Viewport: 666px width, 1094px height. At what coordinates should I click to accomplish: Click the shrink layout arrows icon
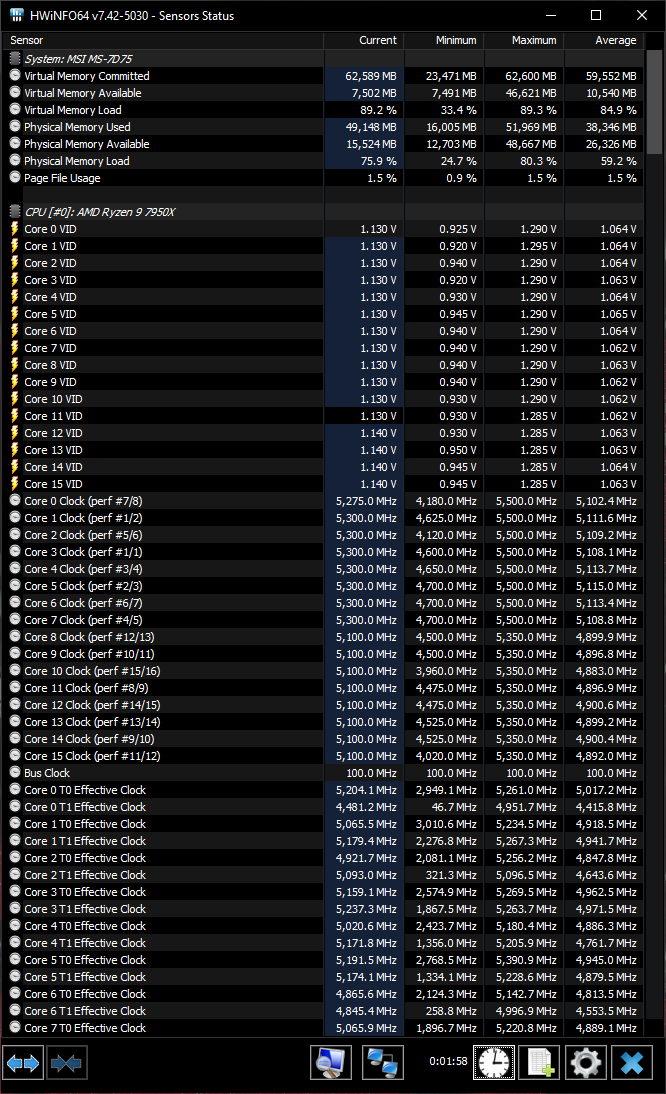(66, 1063)
